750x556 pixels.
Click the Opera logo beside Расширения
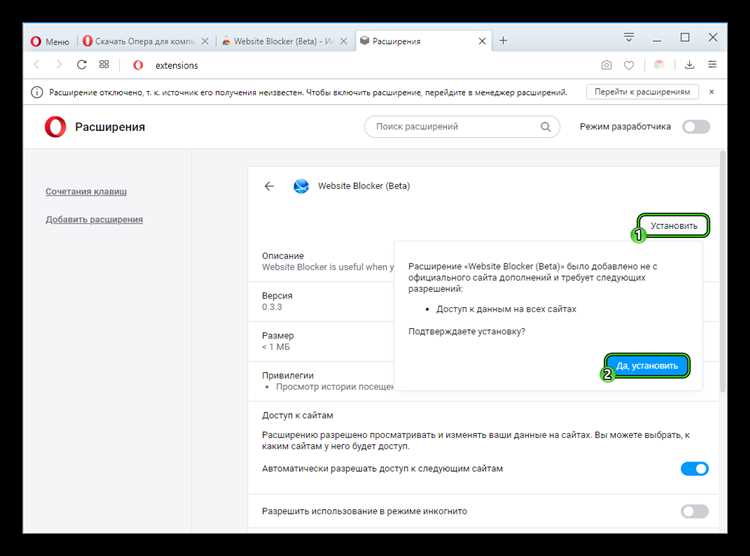[55, 127]
